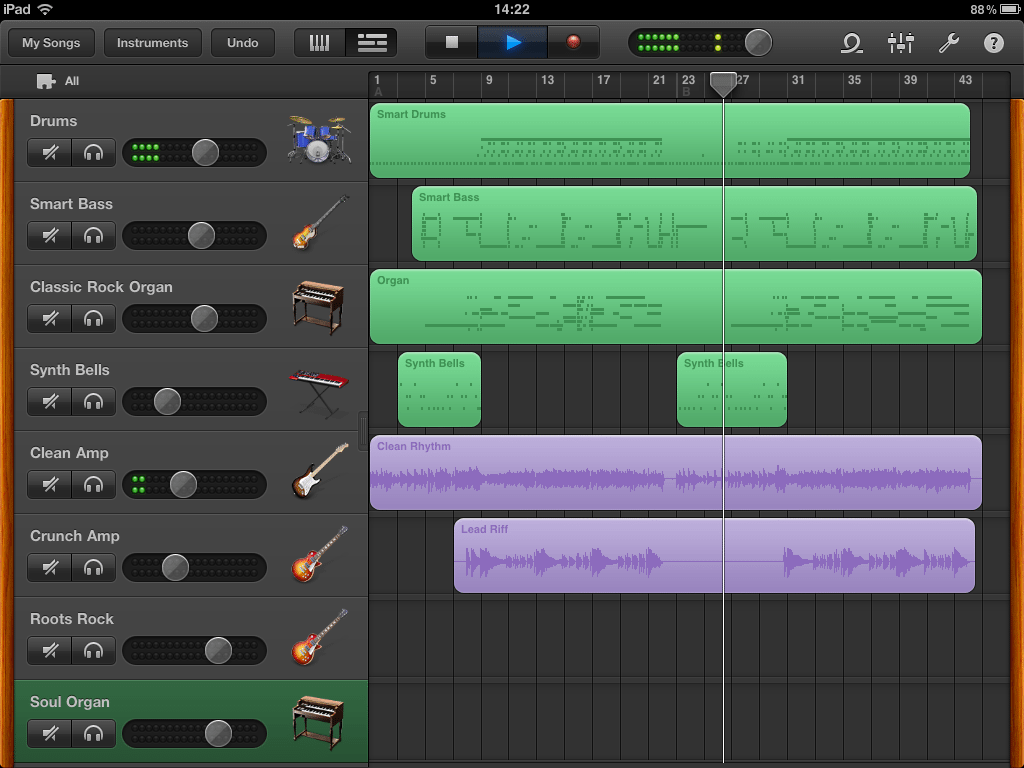
Task: Select the Roots Rock guitar icon
Action: (x=319, y=637)
